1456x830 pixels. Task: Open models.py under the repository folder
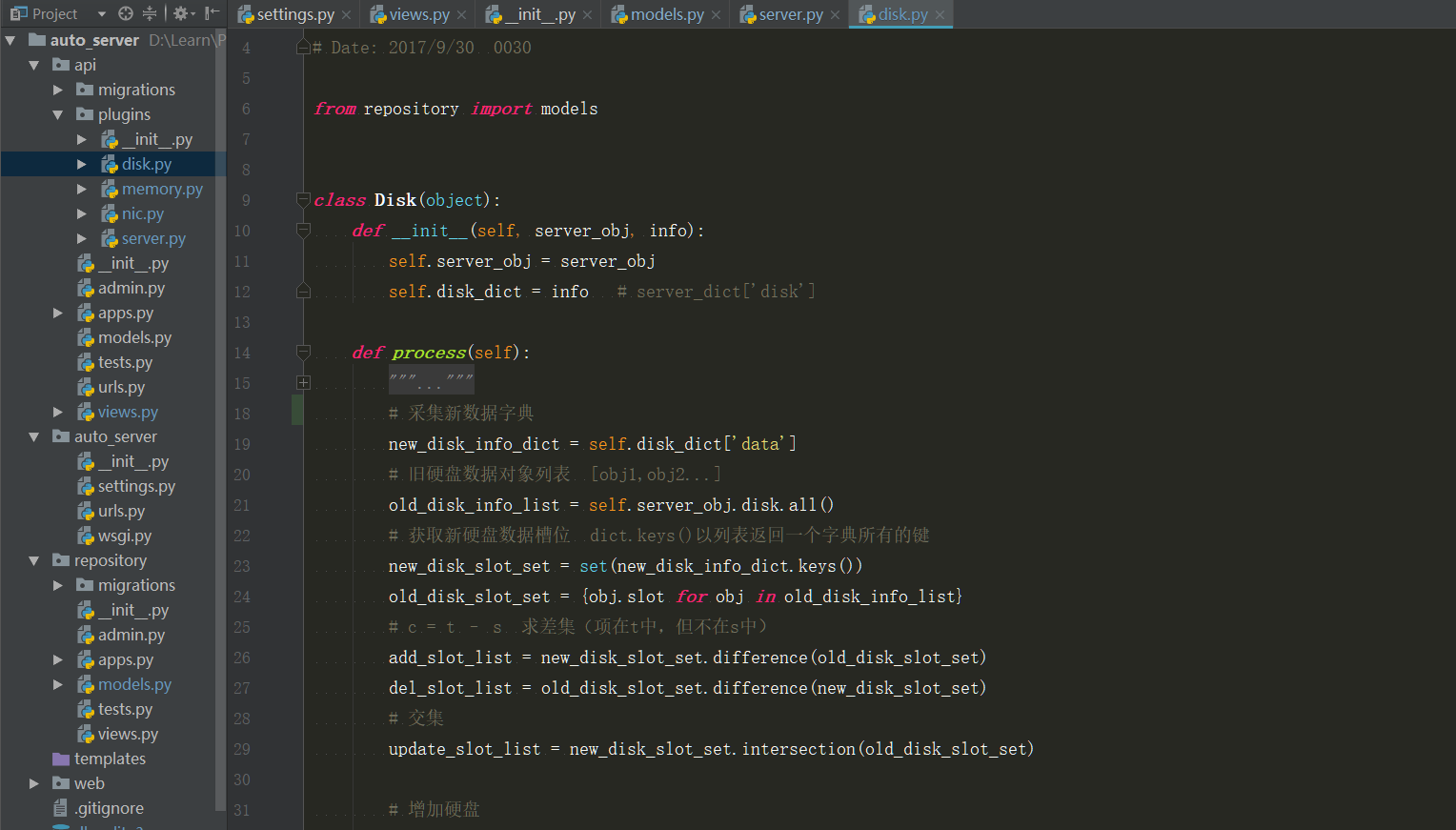134,684
